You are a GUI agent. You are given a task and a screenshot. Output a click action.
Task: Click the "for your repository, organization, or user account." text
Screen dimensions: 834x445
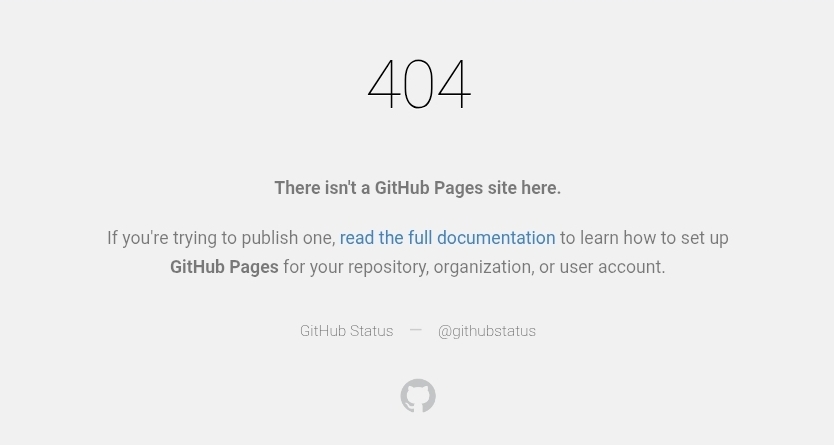[x=474, y=267]
